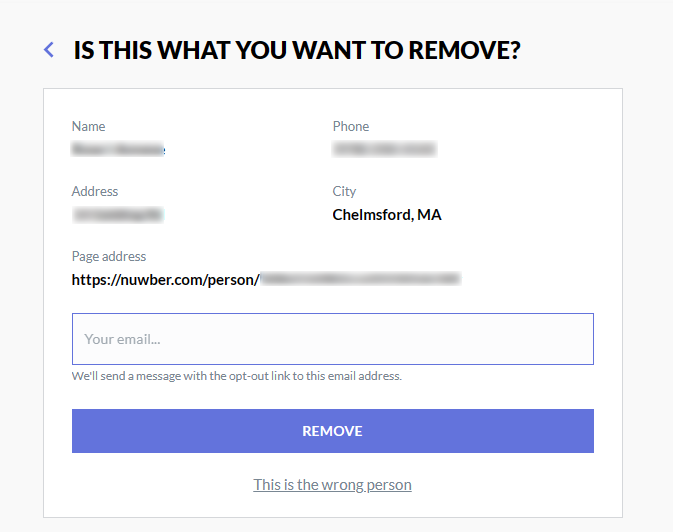Screen dimensions: 673x532
Task: Go back using the blue chevron arrow
Action: [x=49, y=50]
